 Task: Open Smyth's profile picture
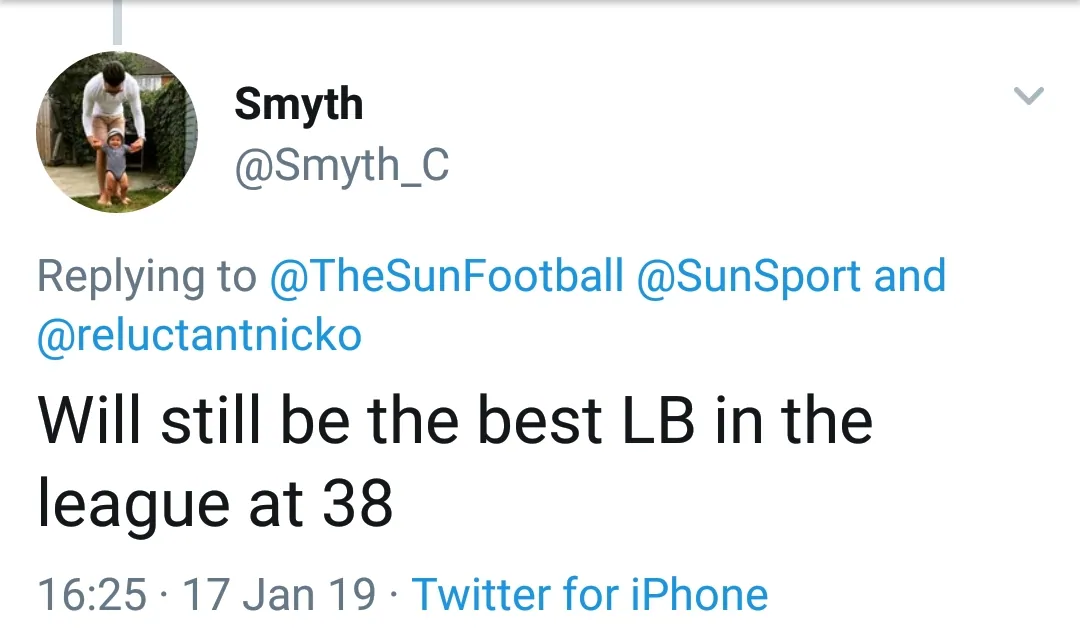pos(117,132)
